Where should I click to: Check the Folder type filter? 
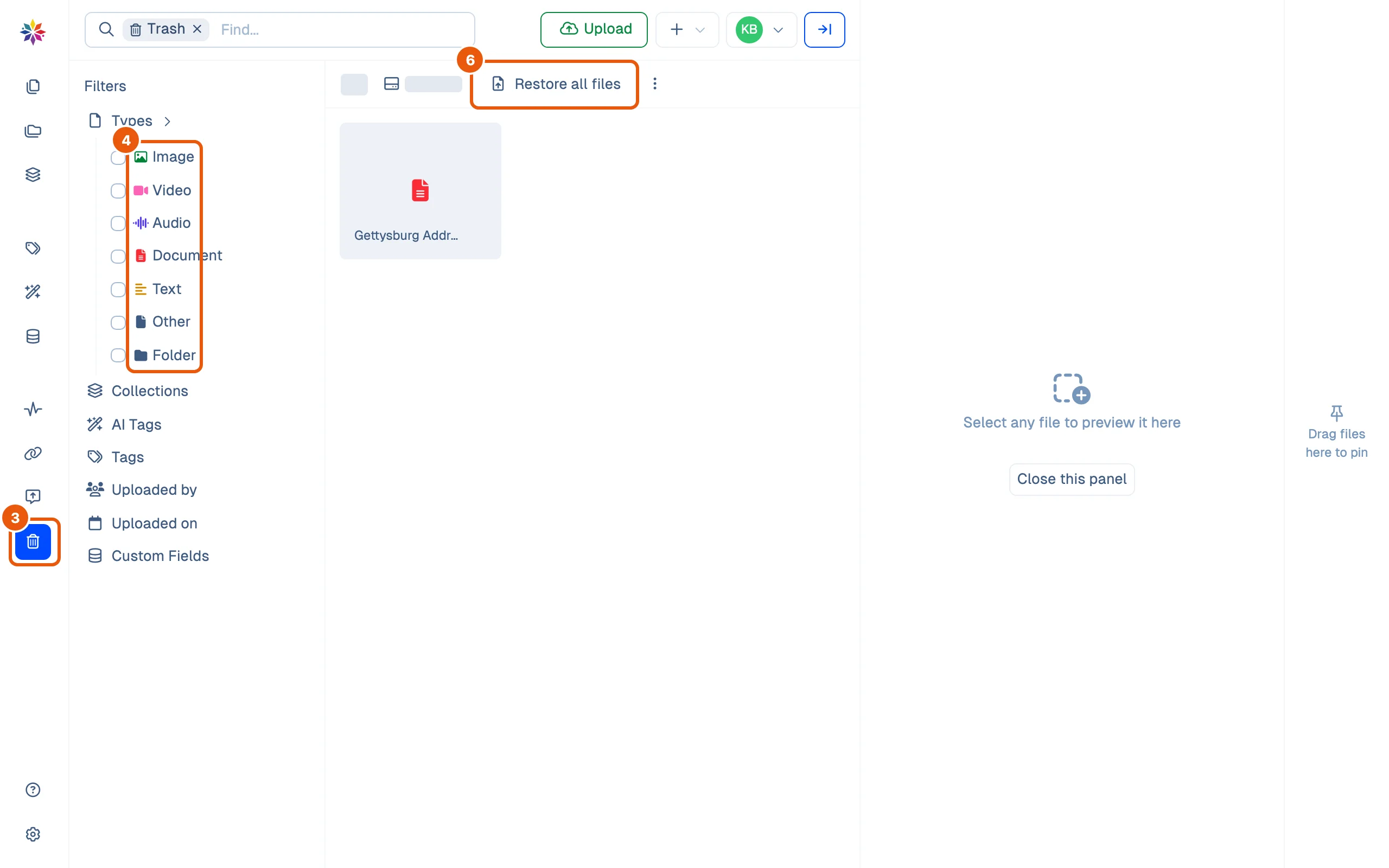[x=118, y=355]
